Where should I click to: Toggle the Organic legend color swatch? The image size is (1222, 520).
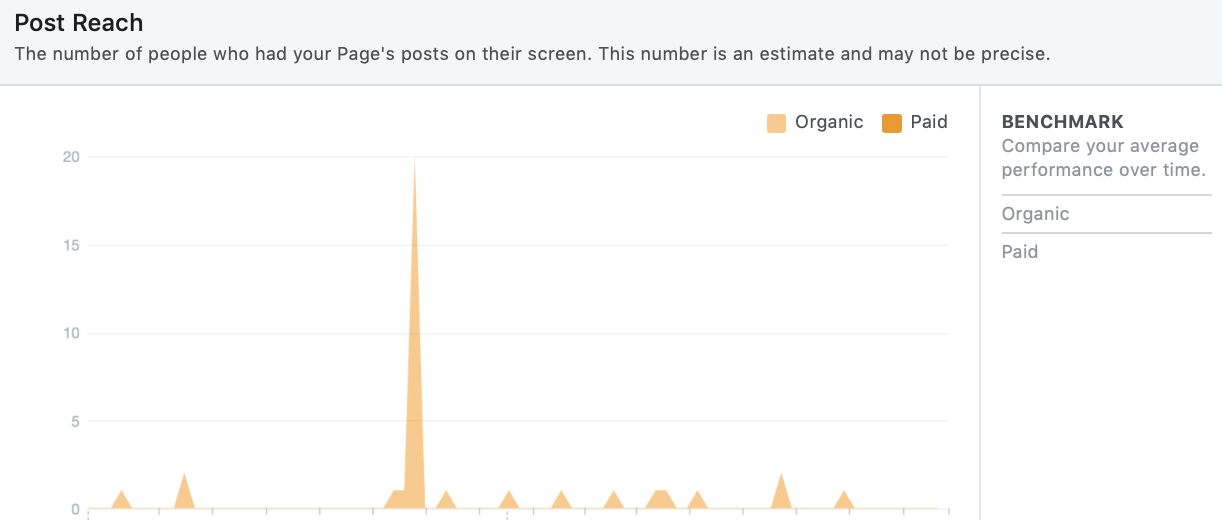click(x=776, y=123)
